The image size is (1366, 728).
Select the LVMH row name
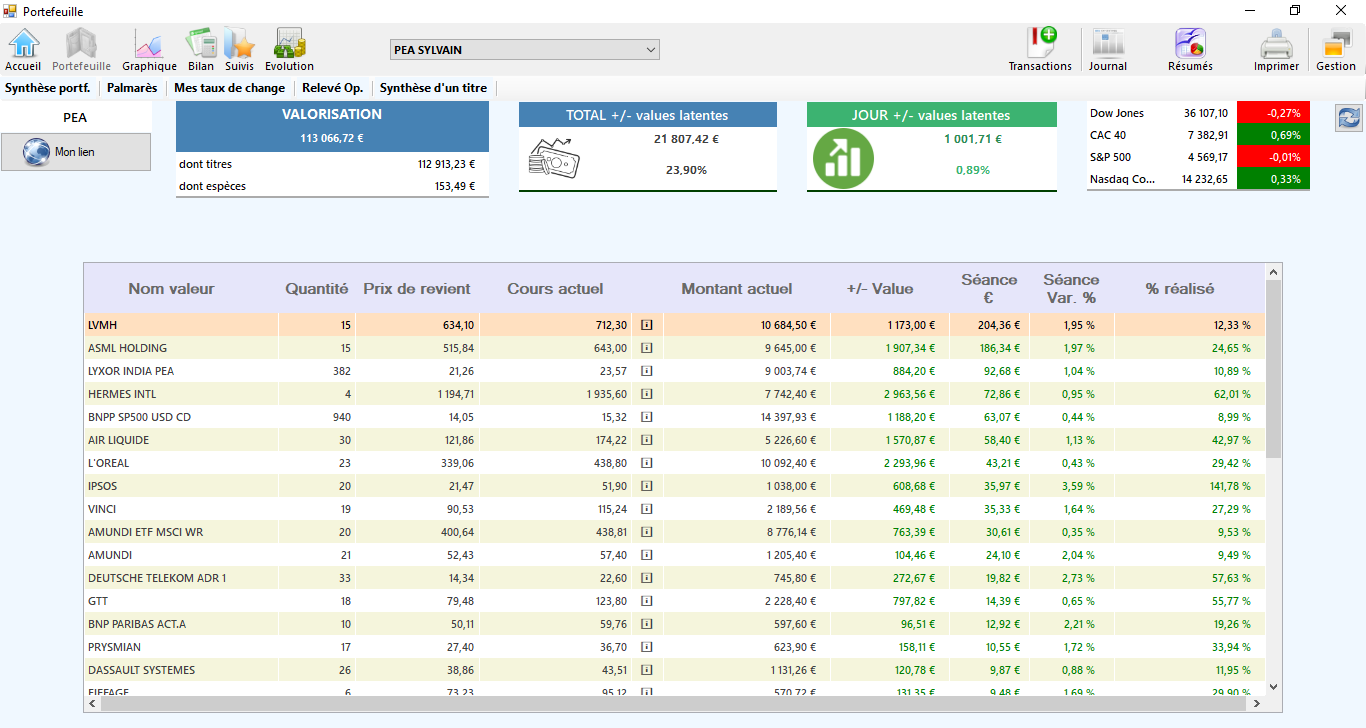tap(103, 325)
